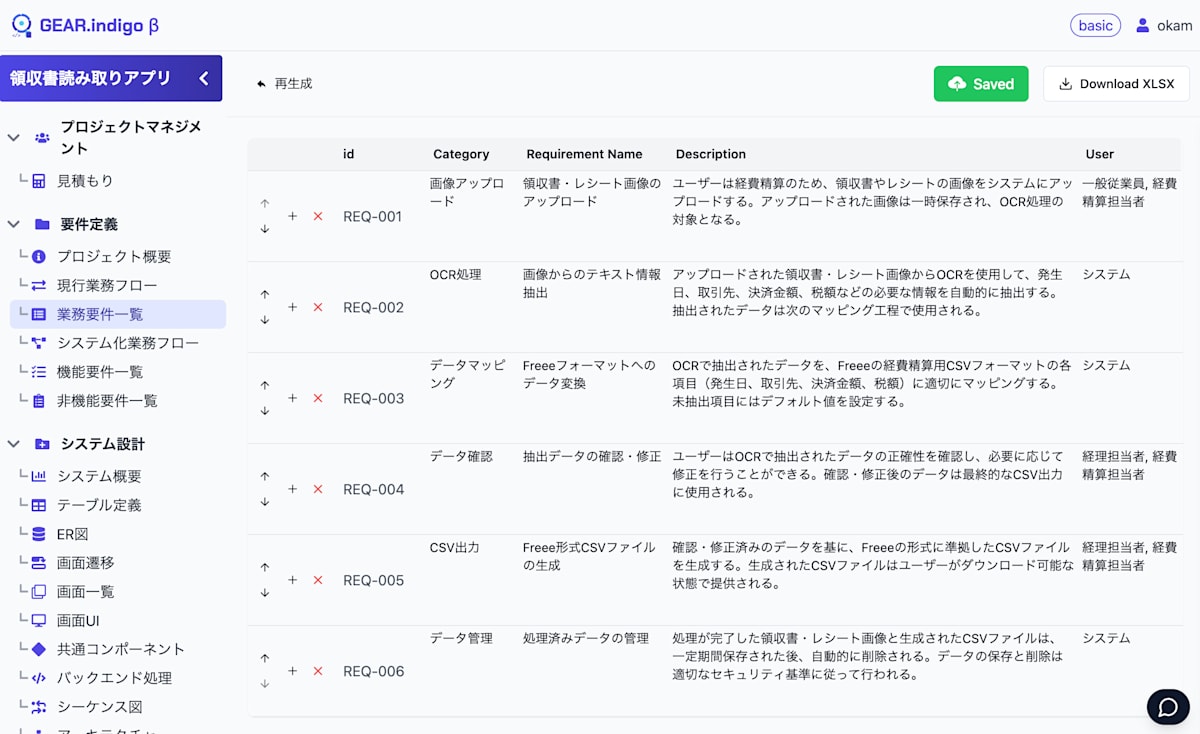
Task: Collapse the 要件定義 section
Action: [x=13, y=224]
